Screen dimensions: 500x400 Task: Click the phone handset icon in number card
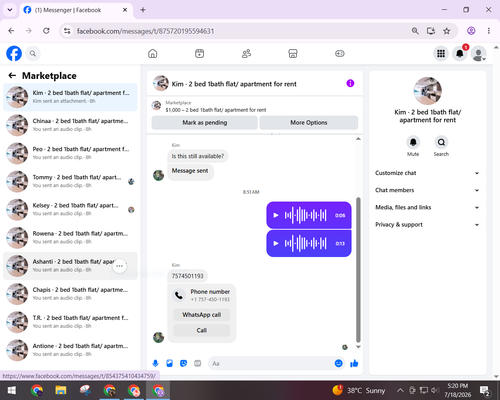click(179, 295)
